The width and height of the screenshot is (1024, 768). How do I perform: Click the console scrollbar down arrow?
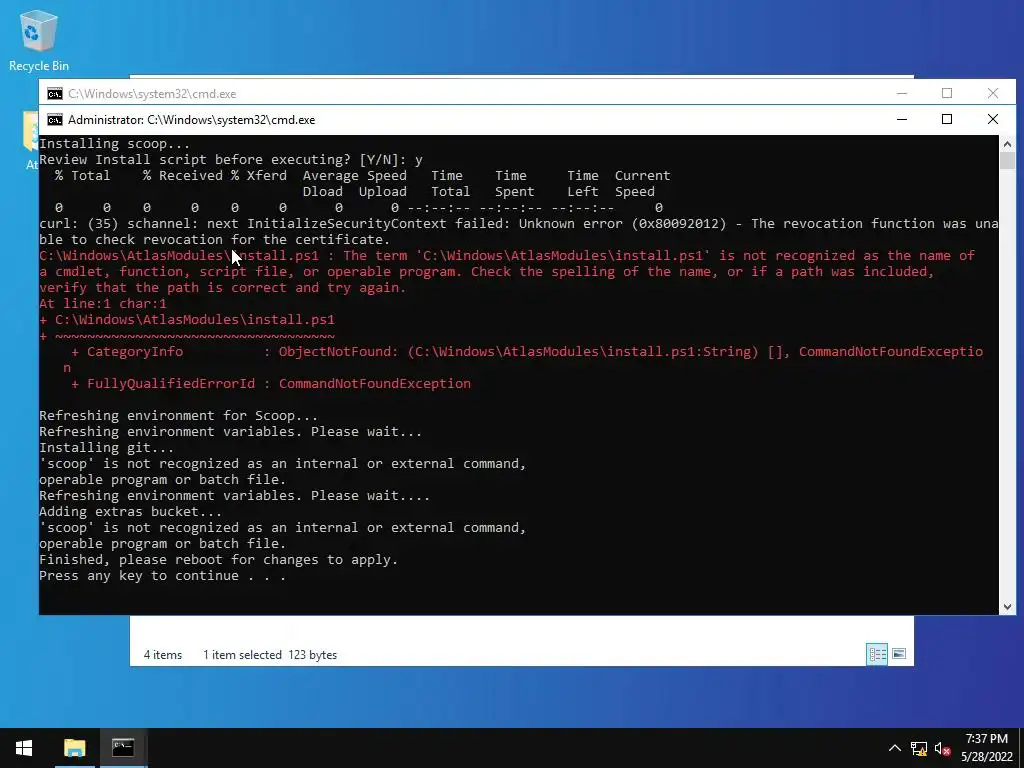point(1007,607)
